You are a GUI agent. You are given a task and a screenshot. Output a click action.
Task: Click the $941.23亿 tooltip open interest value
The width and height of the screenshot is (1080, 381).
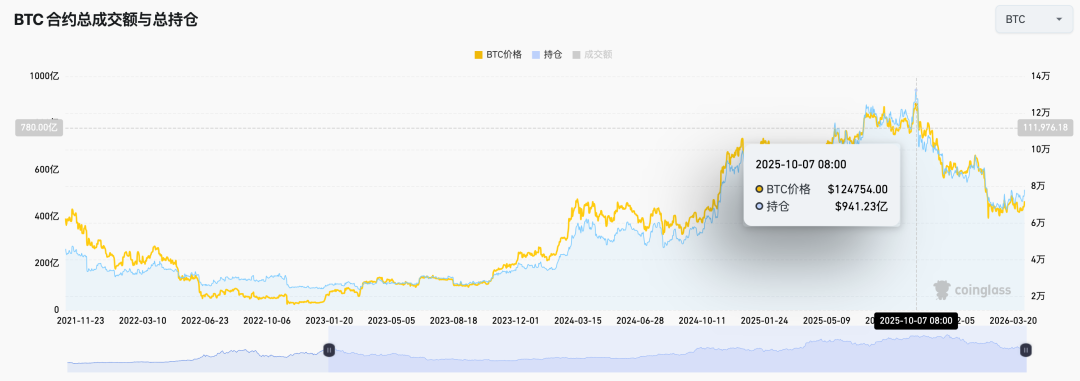[x=862, y=206]
